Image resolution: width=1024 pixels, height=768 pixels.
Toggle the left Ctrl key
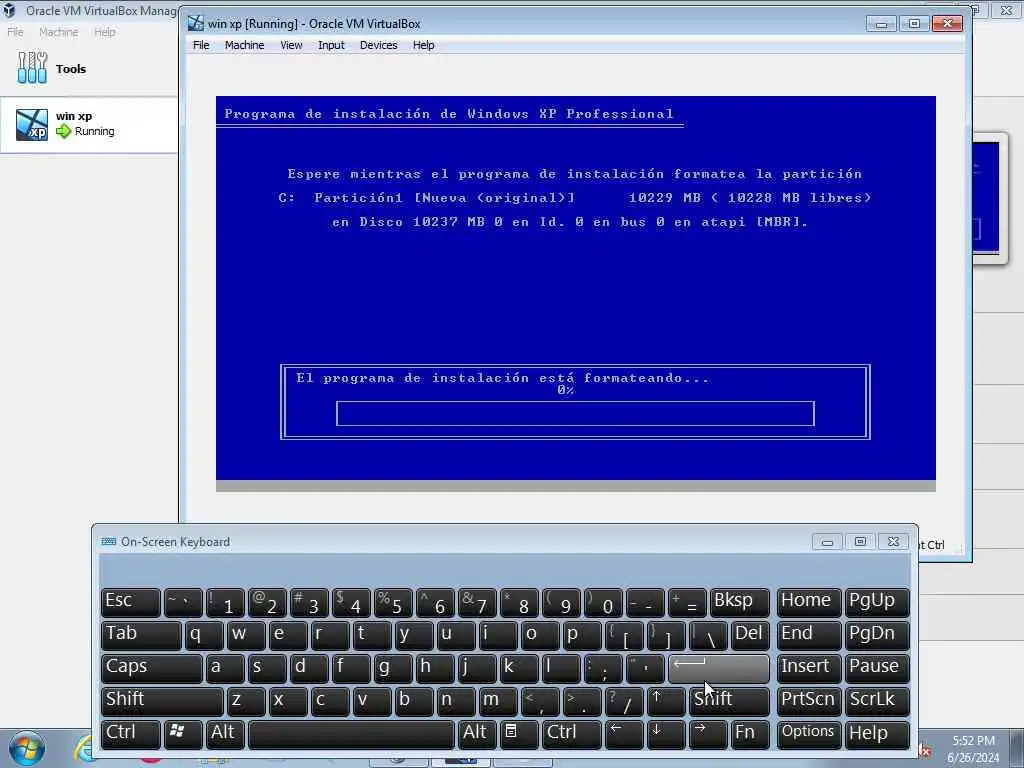[x=131, y=733]
